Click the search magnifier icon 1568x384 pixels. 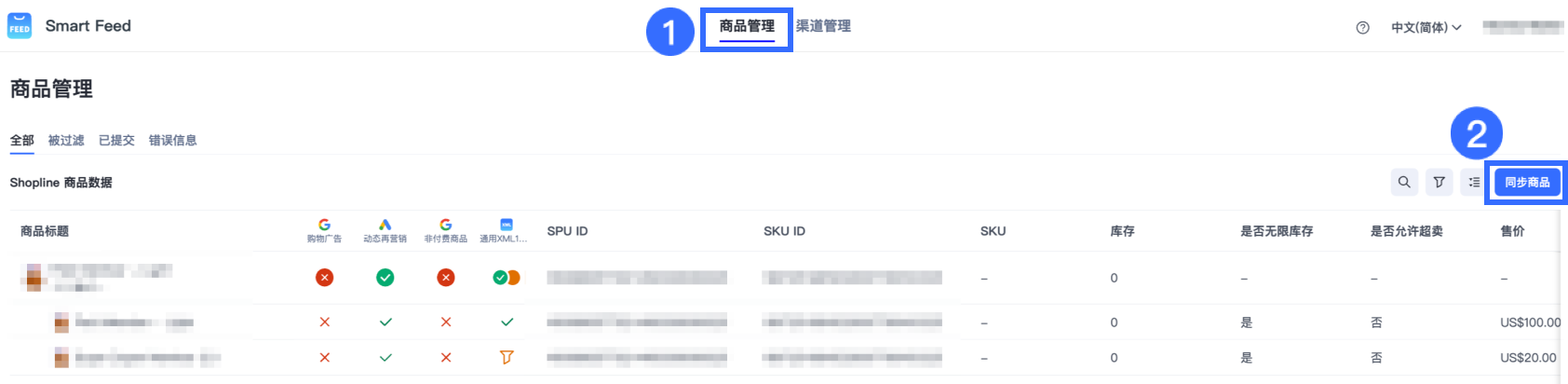(1404, 183)
